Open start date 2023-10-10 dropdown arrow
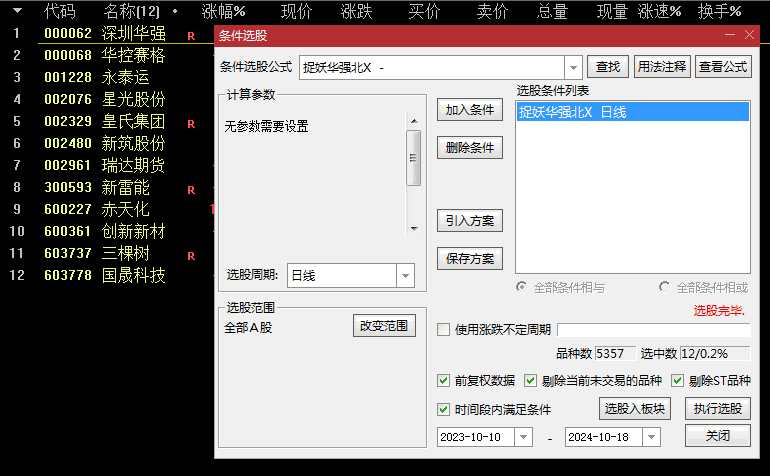 523,437
